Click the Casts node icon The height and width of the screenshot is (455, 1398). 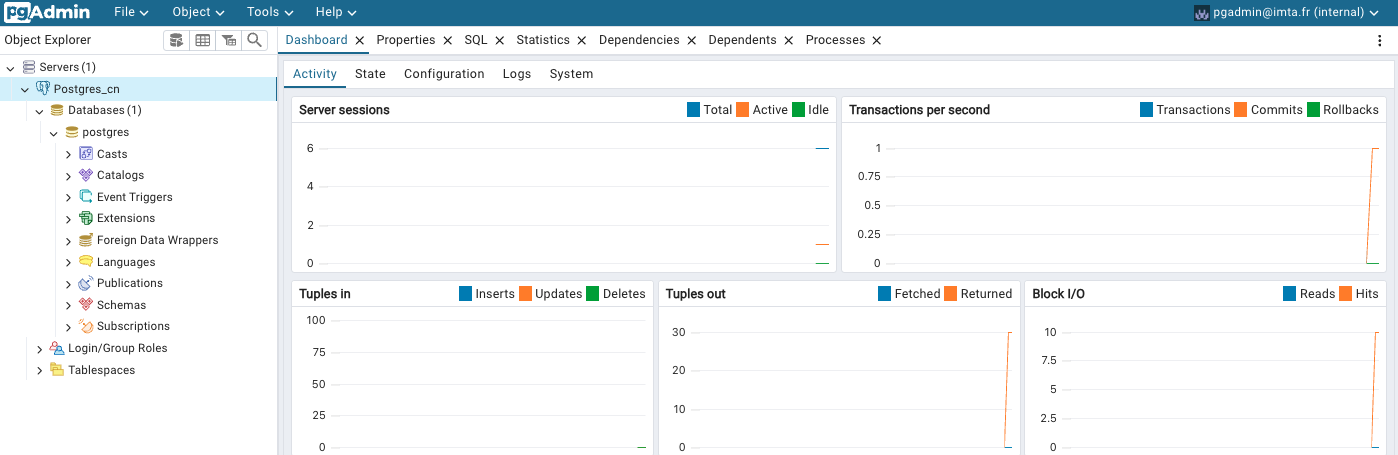click(86, 154)
